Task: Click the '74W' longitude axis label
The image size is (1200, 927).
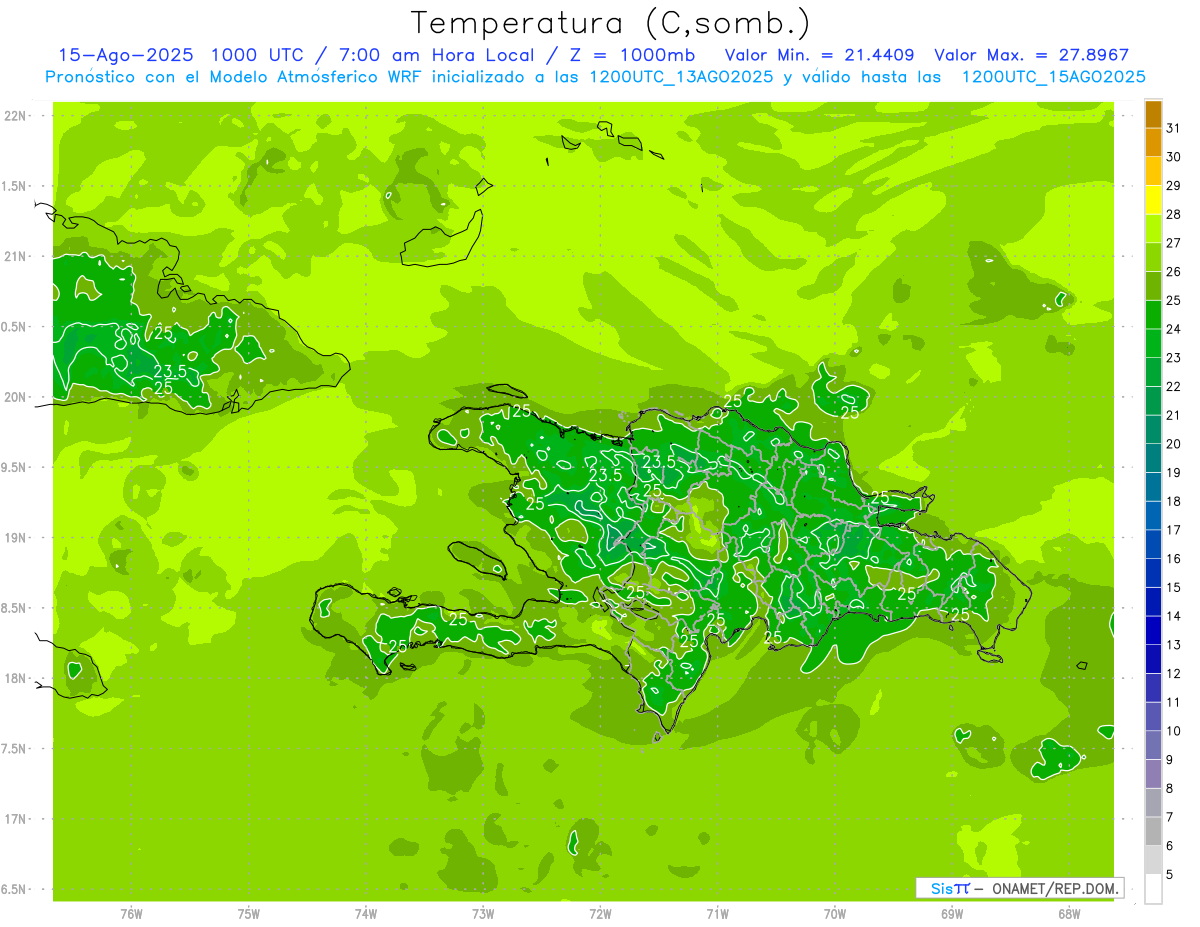Action: tap(365, 913)
